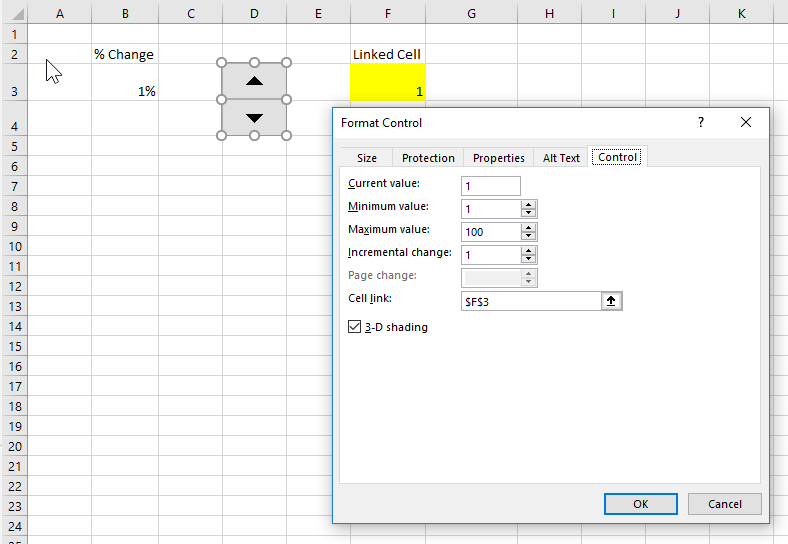Switch to the Alt Text tab
This screenshot has width=788, height=544.
pyautogui.click(x=561, y=158)
